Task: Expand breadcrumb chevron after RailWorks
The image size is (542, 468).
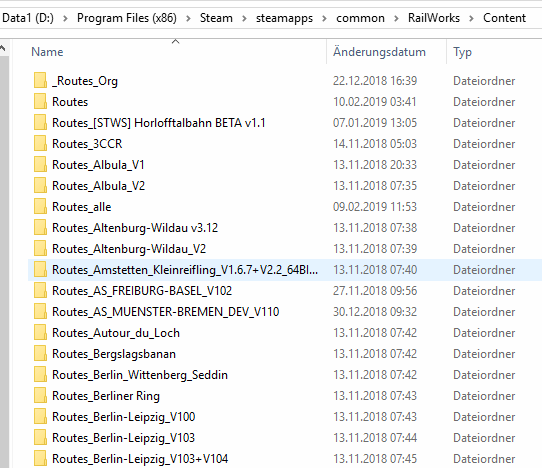Action: (x=471, y=18)
